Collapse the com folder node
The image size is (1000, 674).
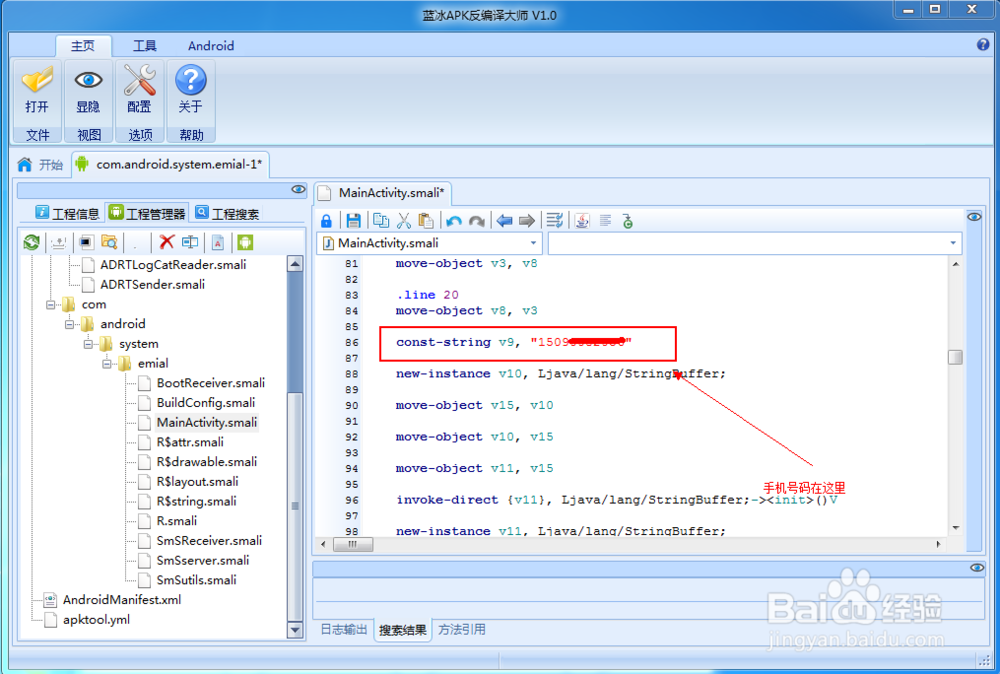(x=50, y=305)
